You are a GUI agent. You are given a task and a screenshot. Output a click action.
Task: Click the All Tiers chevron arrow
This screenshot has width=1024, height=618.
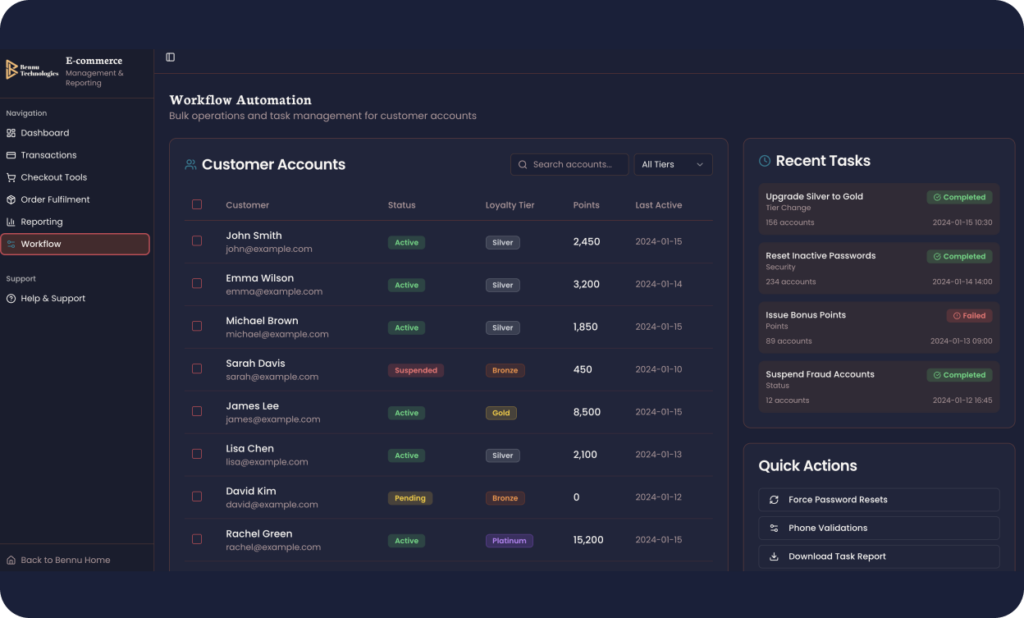[699, 165]
